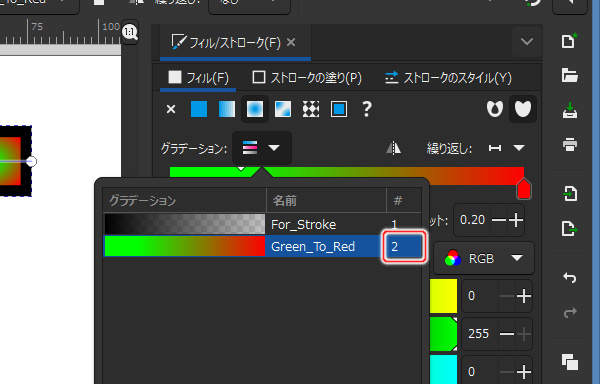Image resolution: width=600 pixels, height=384 pixels.
Task: Click the new document icon
Action: [x=569, y=41]
